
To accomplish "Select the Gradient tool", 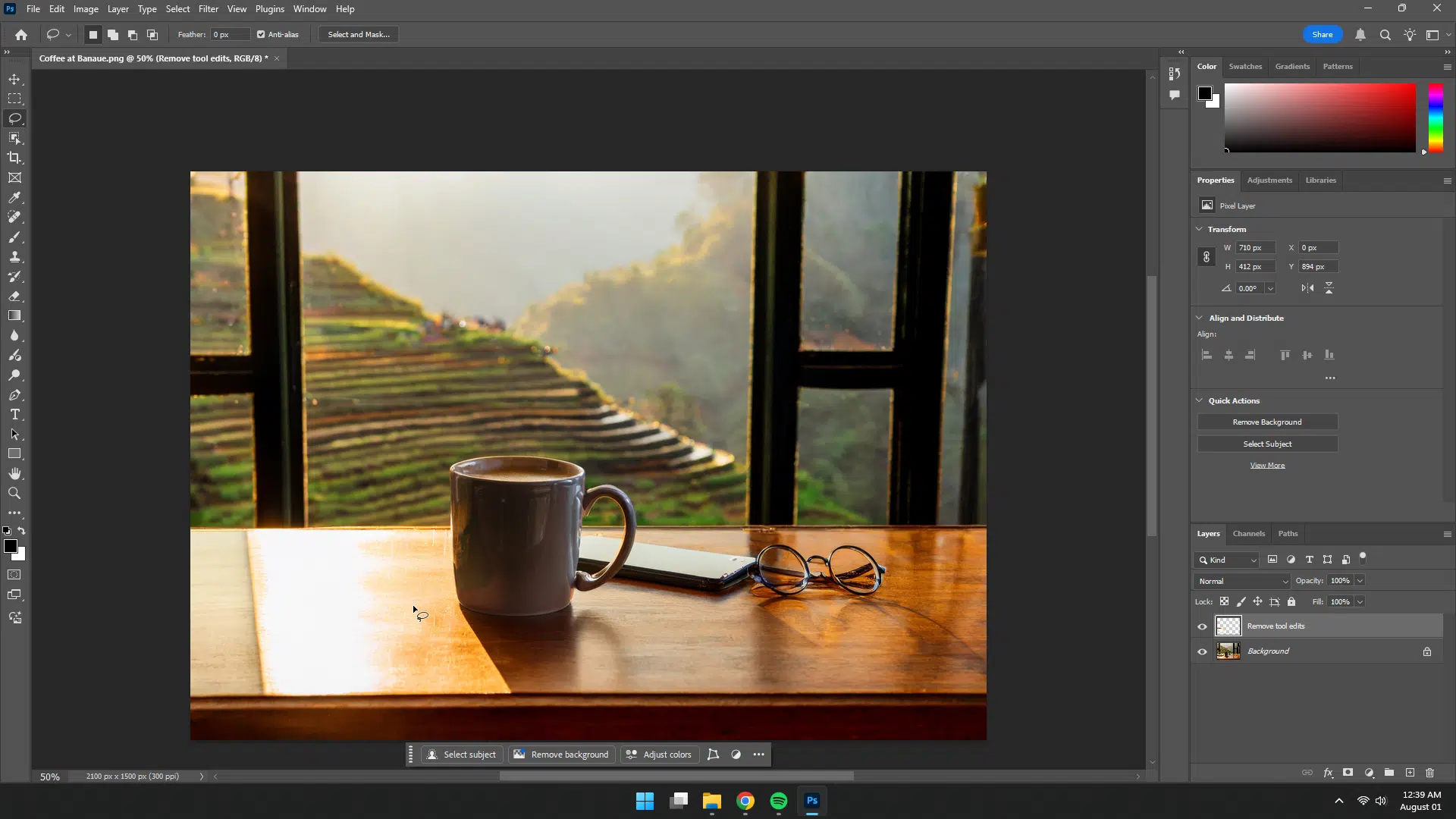I will 14,315.
